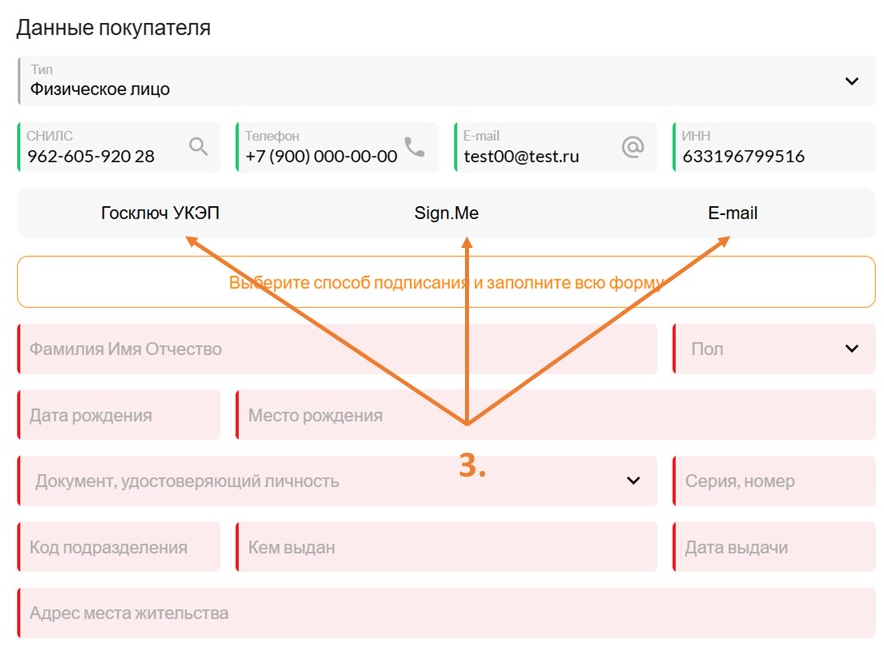Open Документ, удостоверяющий личность dropdown
The image size is (884, 649).
337,480
